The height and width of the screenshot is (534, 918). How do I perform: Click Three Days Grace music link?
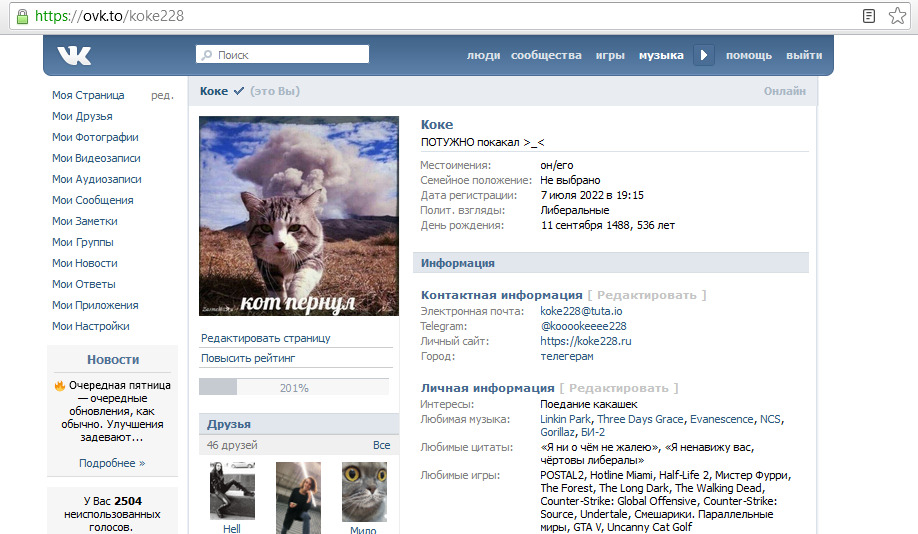pyautogui.click(x=640, y=419)
